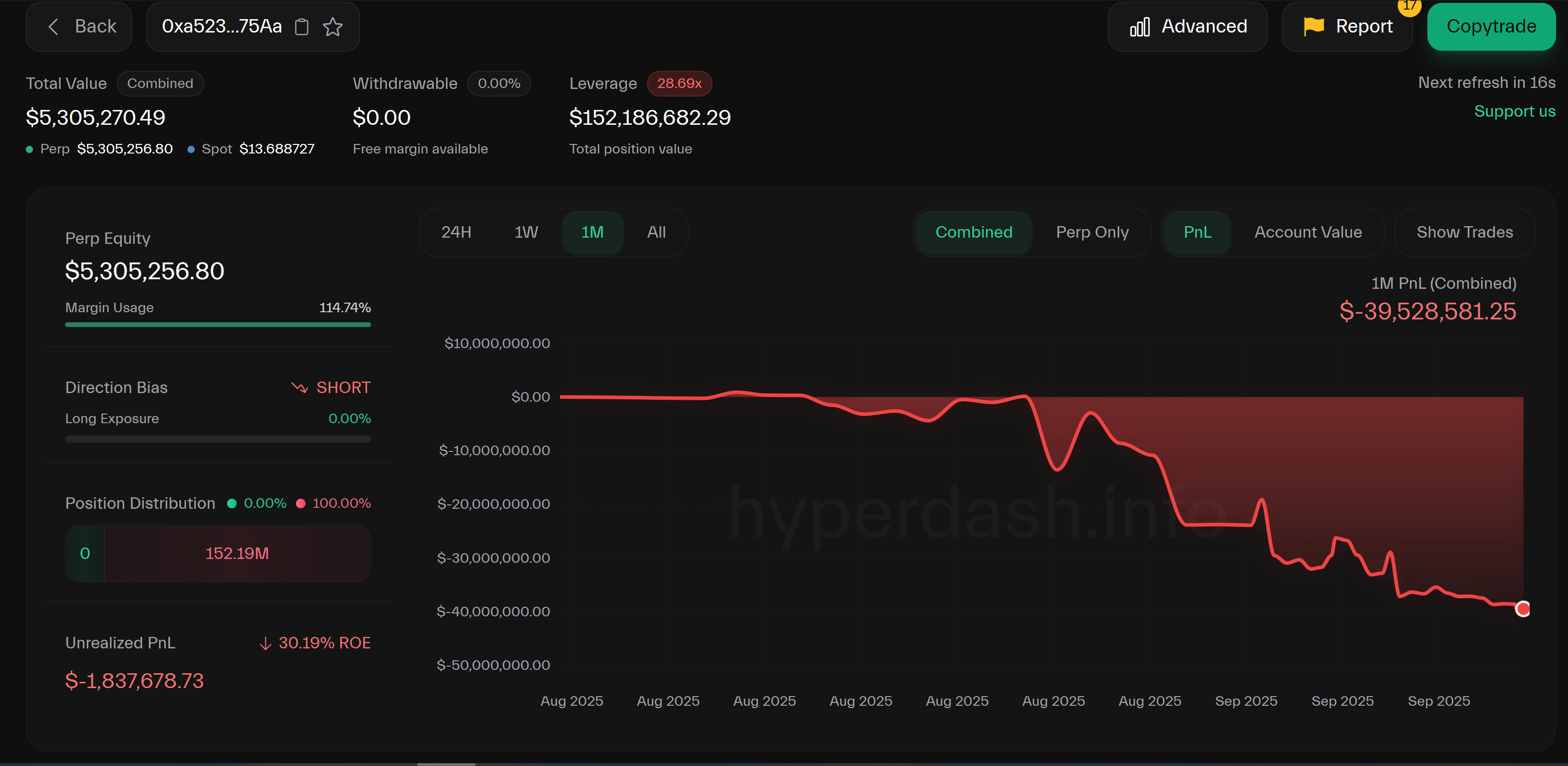
Task: Click the yellow Report flag icon
Action: (1314, 26)
